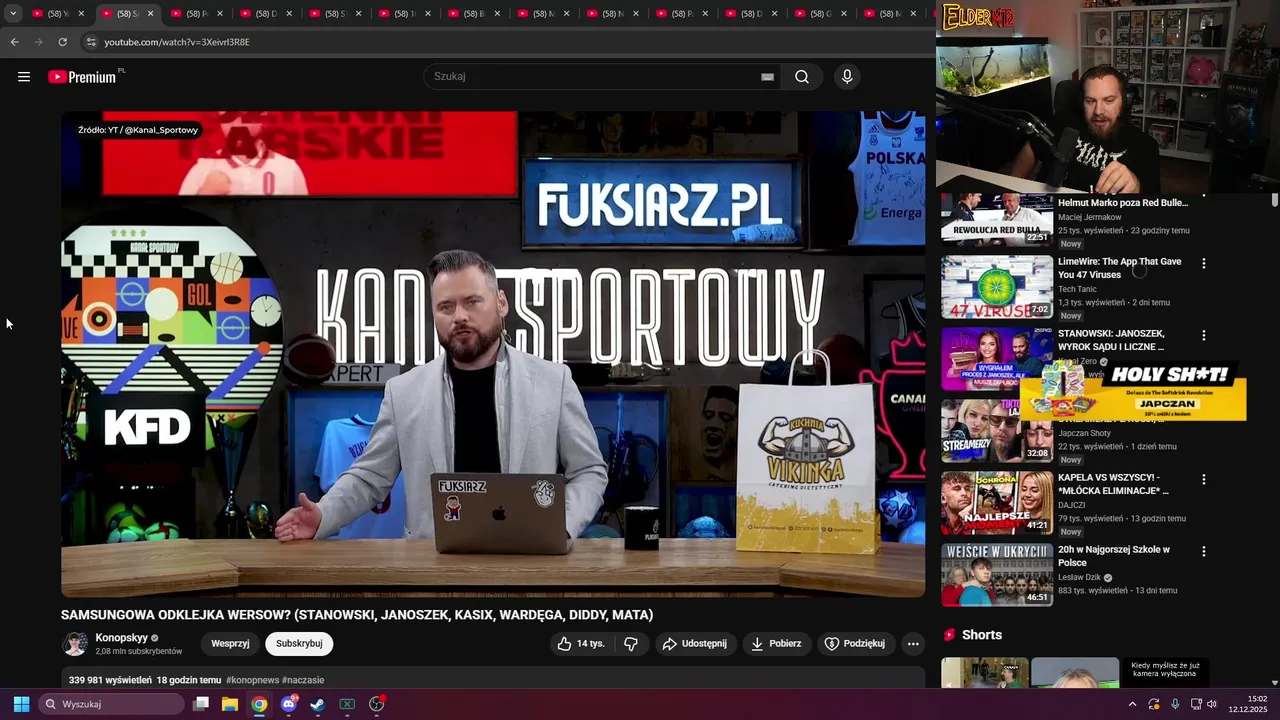View site information icon in address bar

pos(90,42)
